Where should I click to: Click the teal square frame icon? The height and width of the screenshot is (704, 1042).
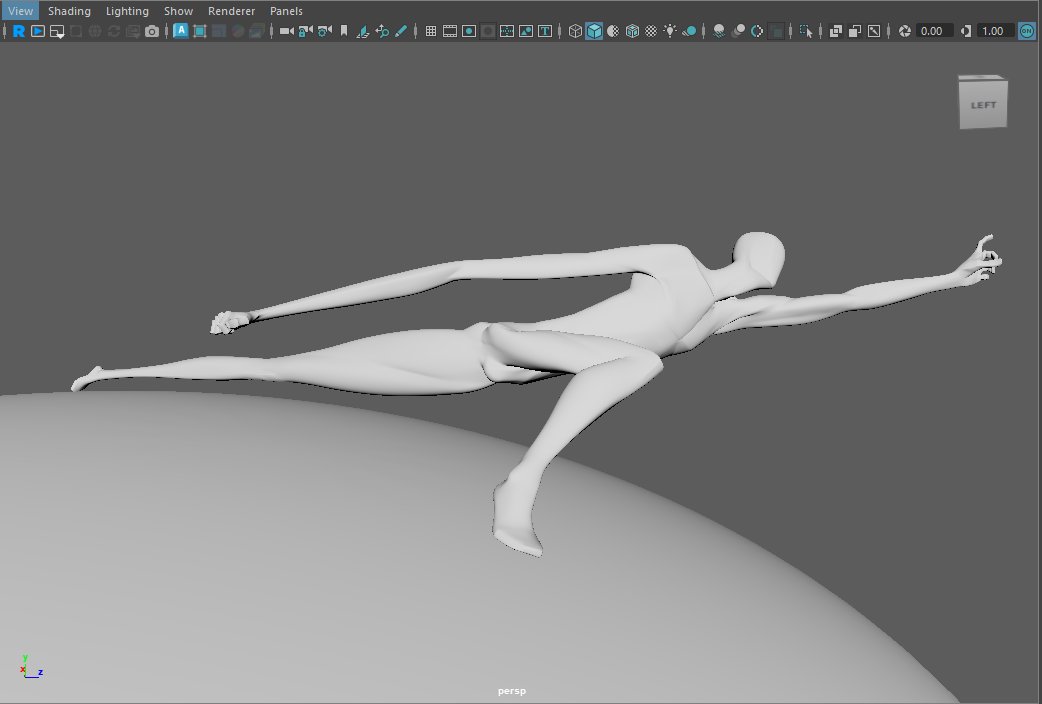(x=199, y=31)
